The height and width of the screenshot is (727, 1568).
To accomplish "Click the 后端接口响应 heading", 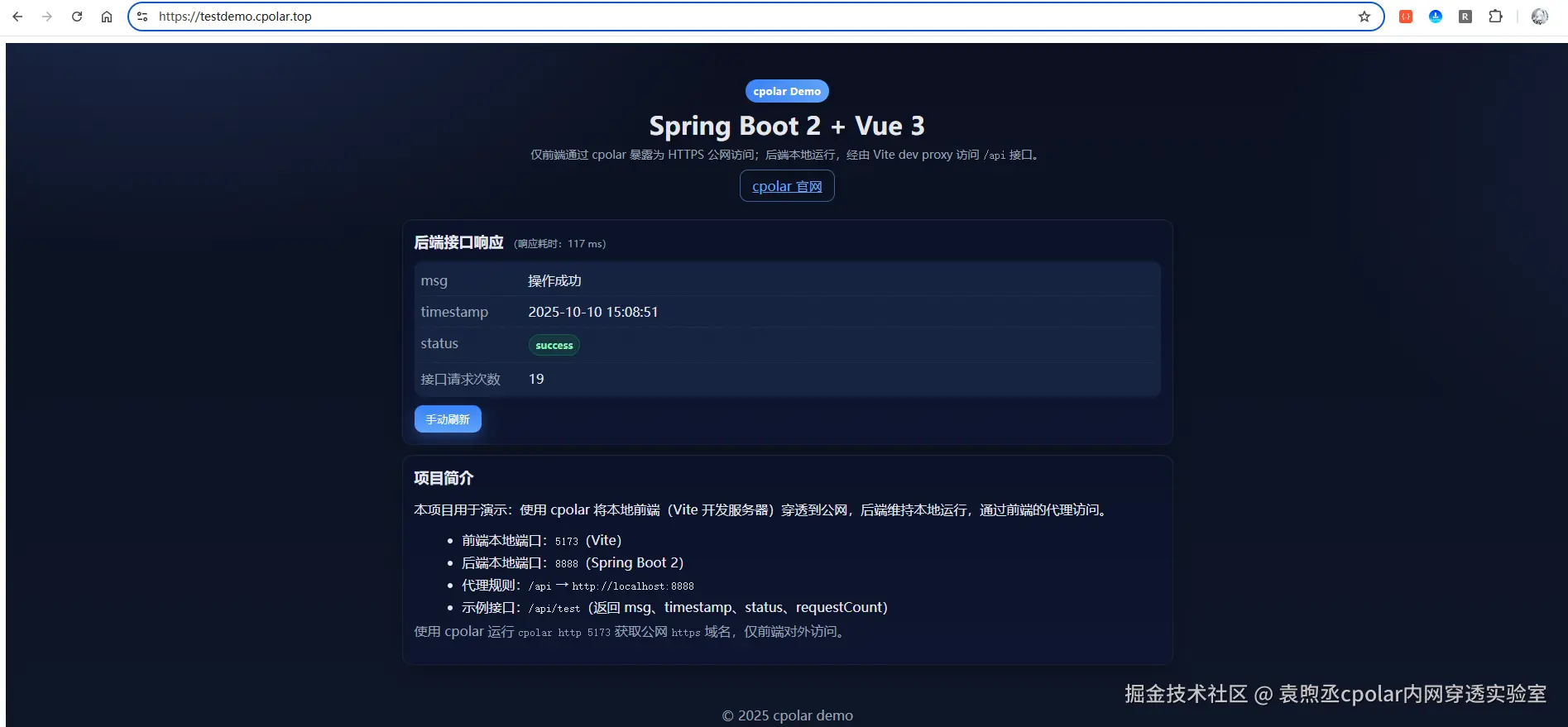I will (x=458, y=242).
